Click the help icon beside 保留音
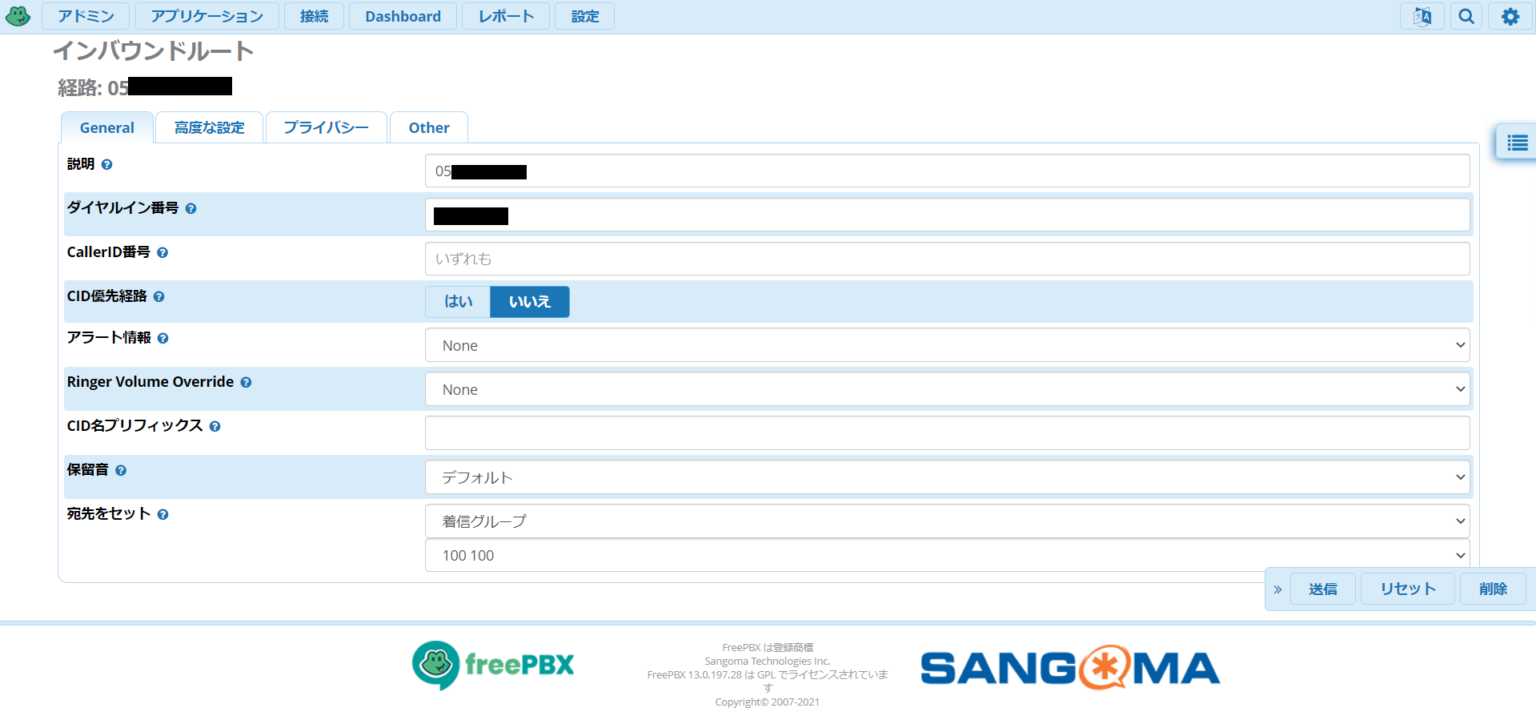Viewport: 1536px width, 720px height. (x=120, y=470)
